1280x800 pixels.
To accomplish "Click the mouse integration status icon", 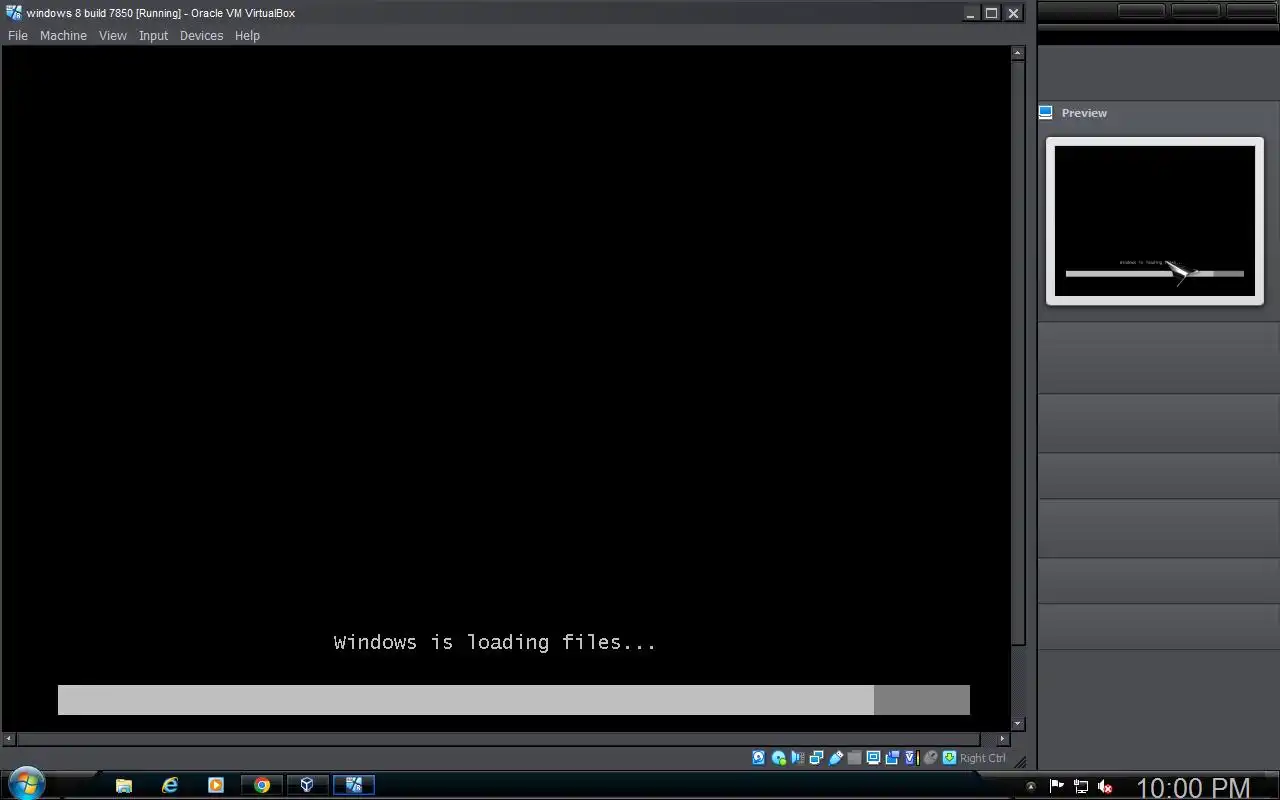I will click(930, 758).
